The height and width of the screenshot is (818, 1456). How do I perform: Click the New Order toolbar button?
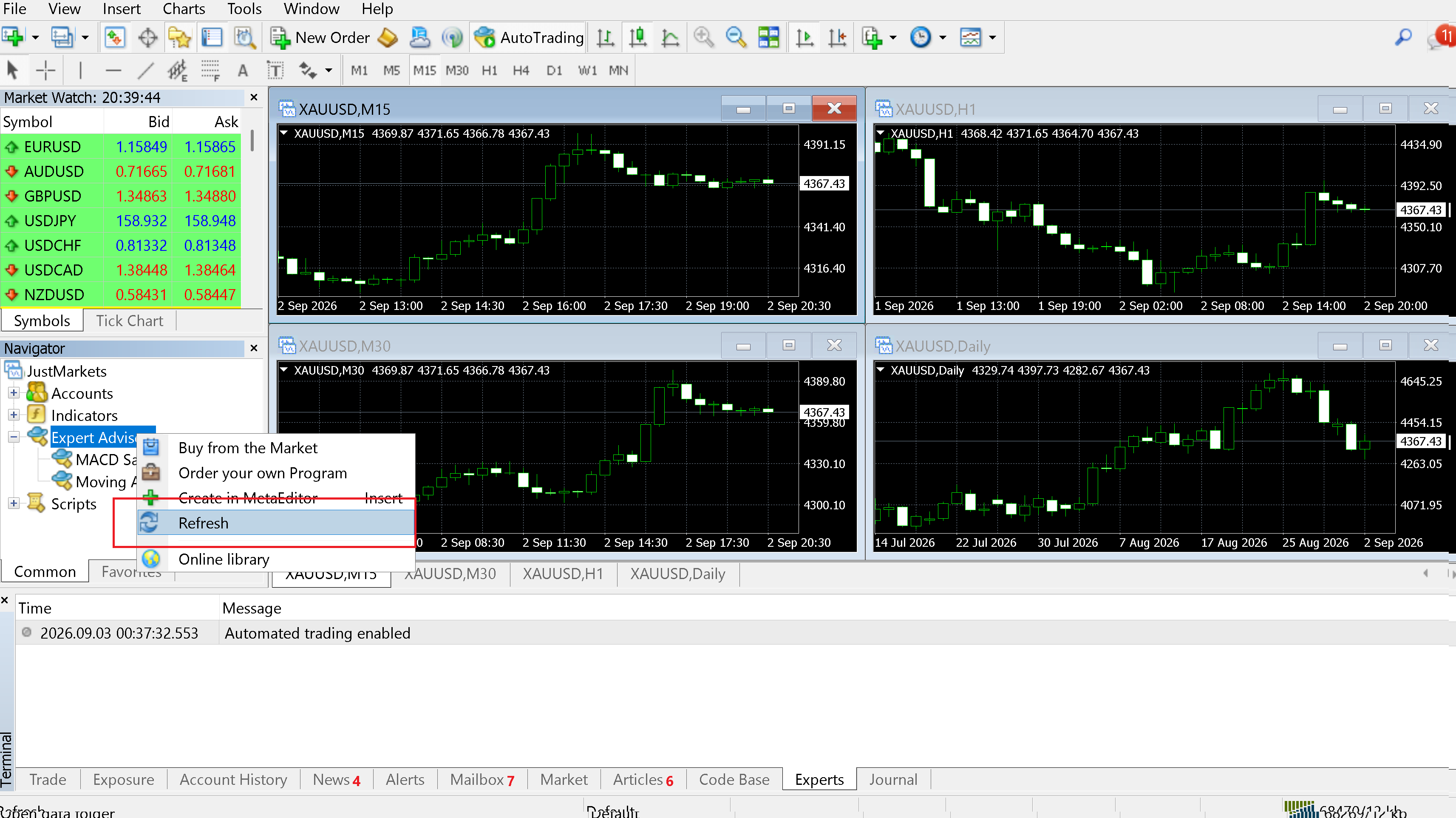[320, 37]
